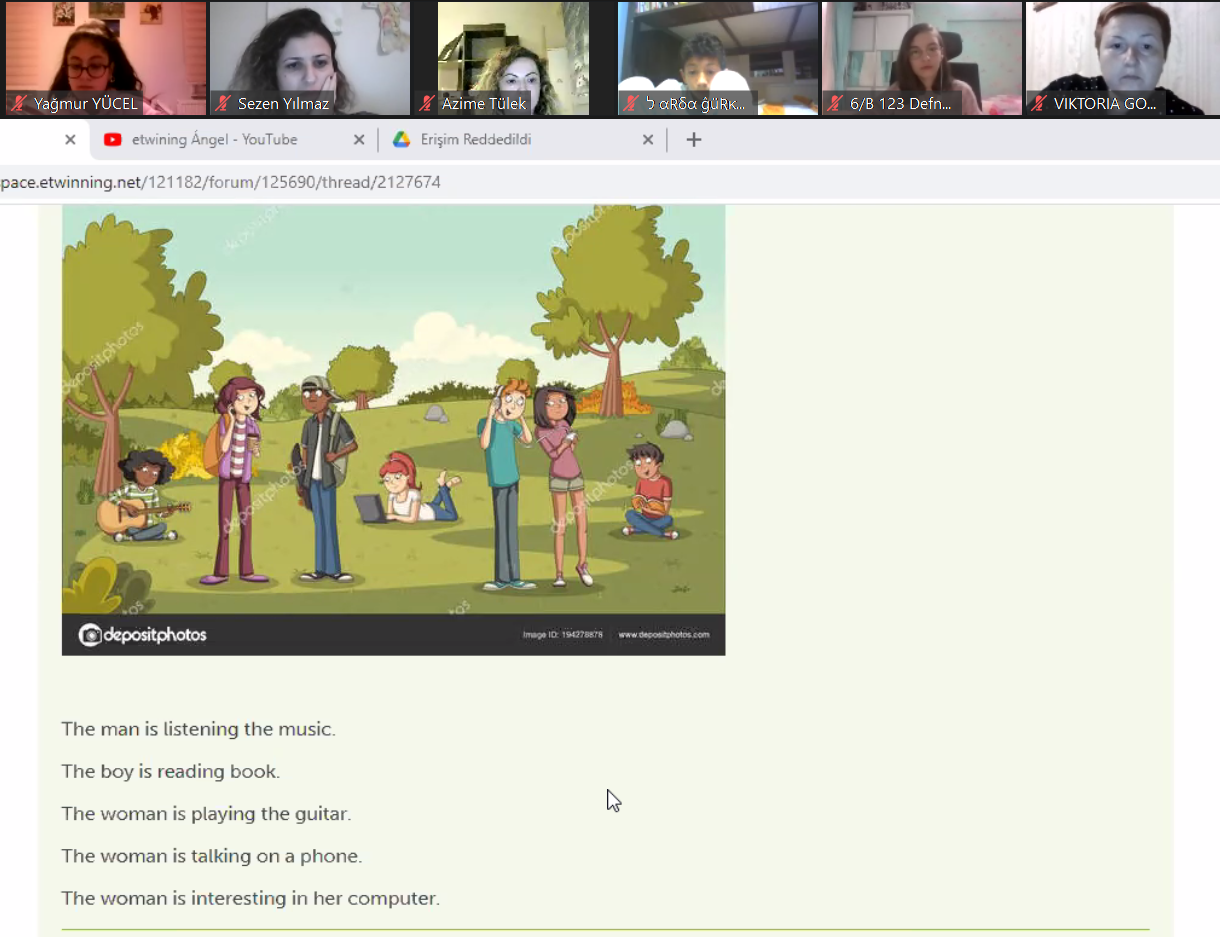Click the park cartoon image in the forum post
The height and width of the screenshot is (937, 1220).
[393, 410]
